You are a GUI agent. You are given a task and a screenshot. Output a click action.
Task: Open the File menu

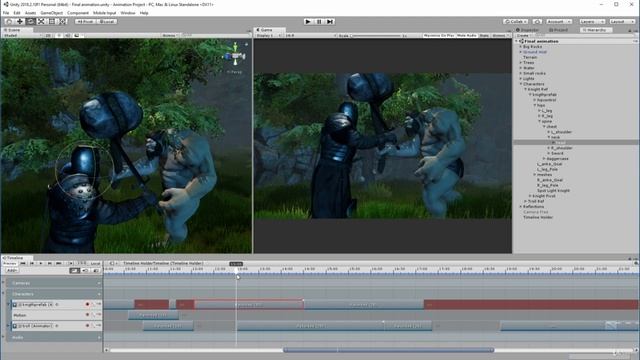click(x=6, y=13)
